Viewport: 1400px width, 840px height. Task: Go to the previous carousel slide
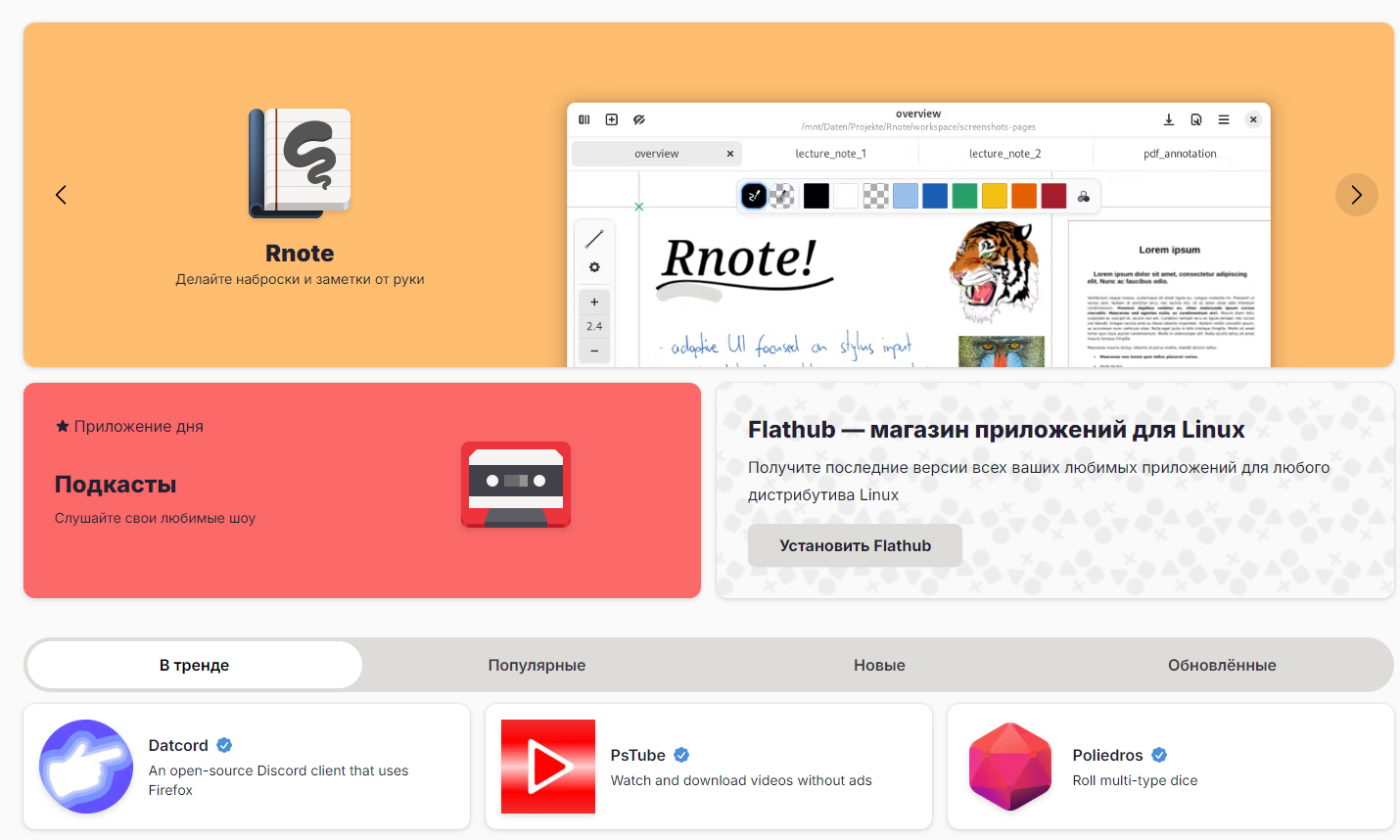tap(61, 195)
